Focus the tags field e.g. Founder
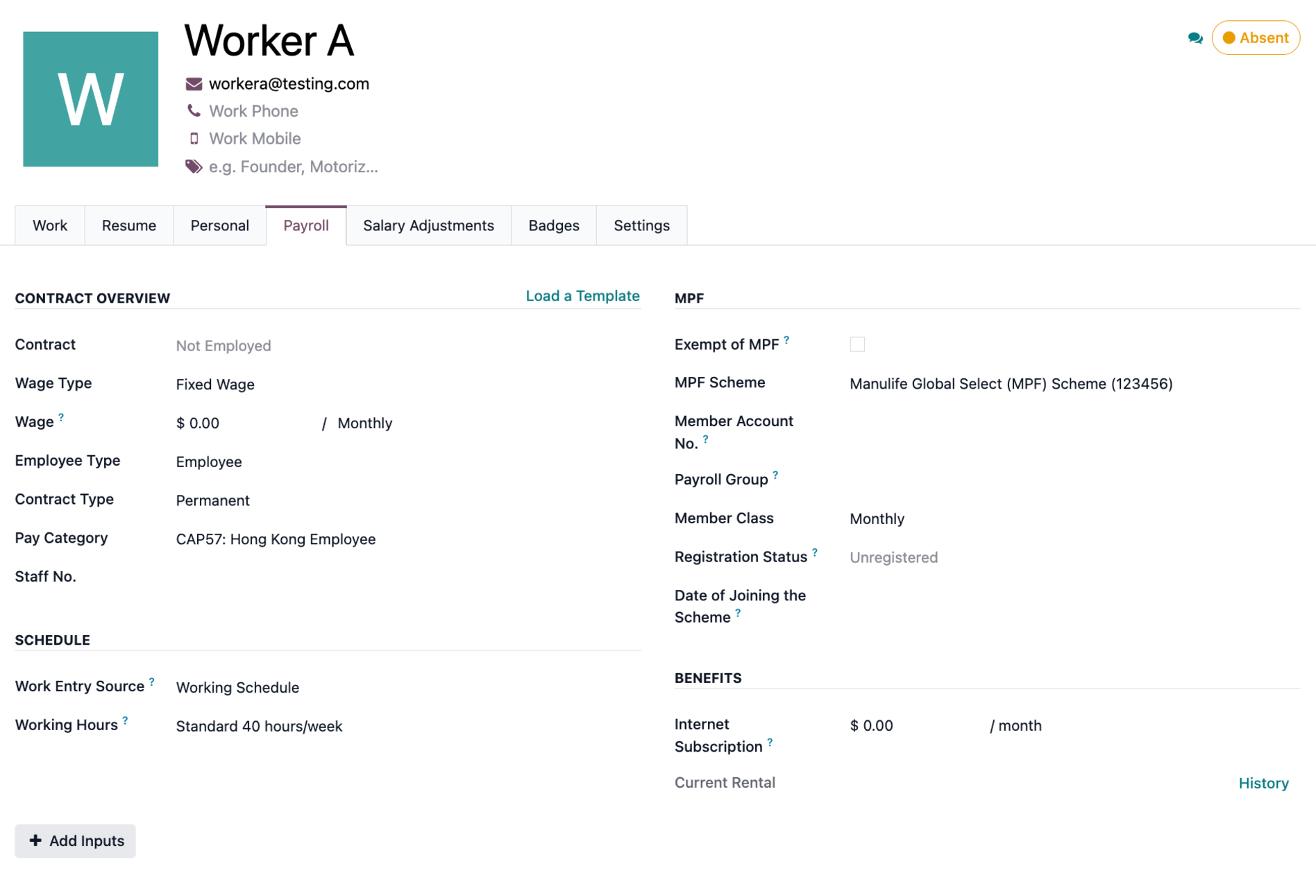The height and width of the screenshot is (896, 1316). click(293, 167)
